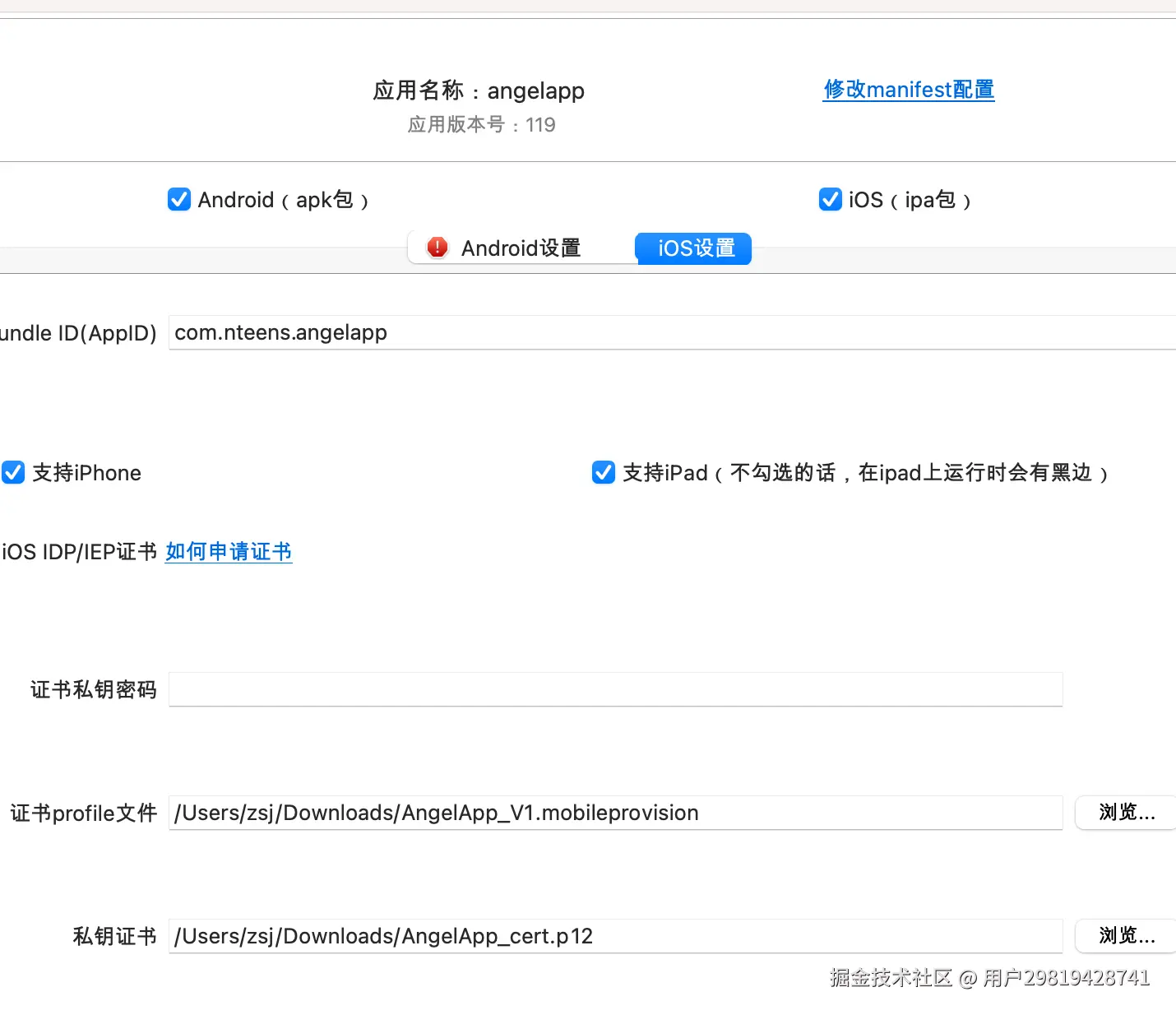Click the red error icon on Android设置 tab
This screenshot has height=1015, width=1176.
tap(437, 247)
